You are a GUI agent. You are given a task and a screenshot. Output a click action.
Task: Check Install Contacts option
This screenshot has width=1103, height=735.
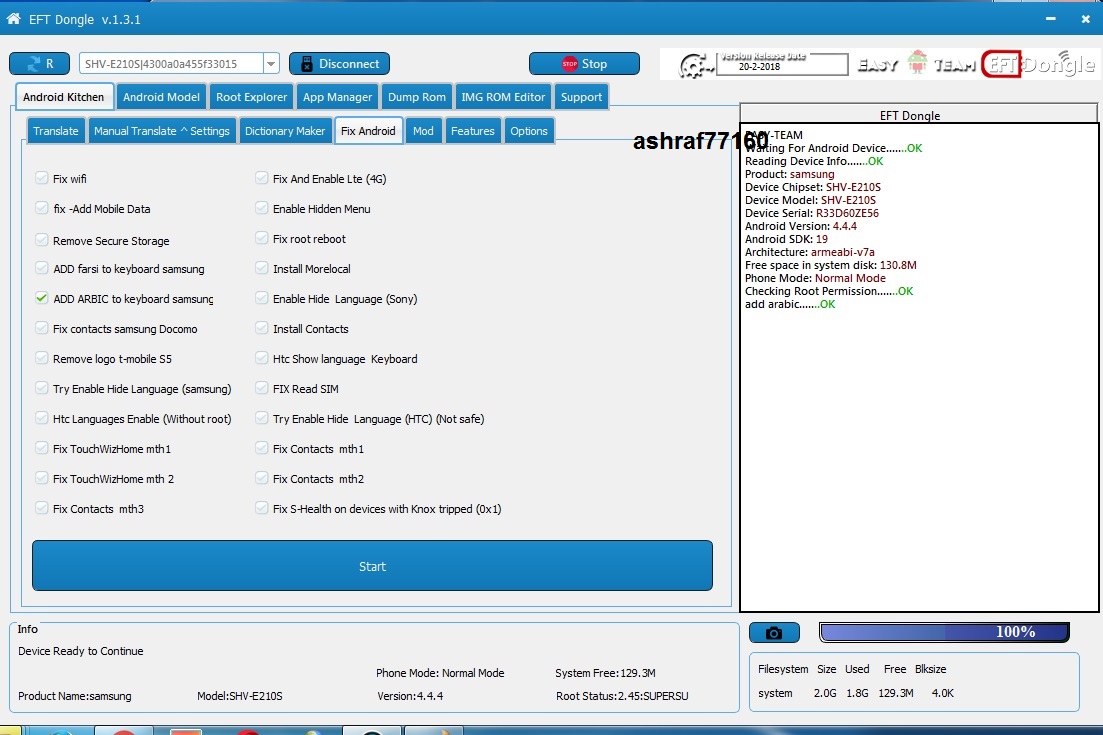pyautogui.click(x=262, y=328)
